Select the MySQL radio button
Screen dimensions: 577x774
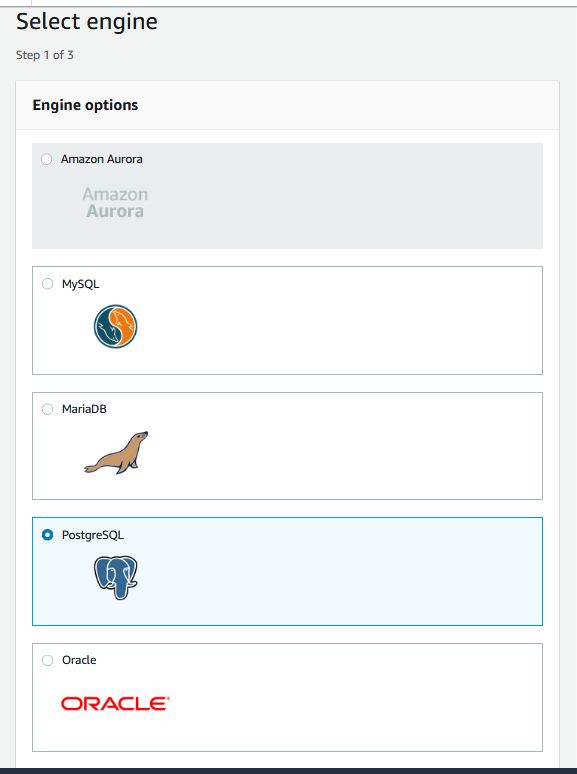pos(47,284)
